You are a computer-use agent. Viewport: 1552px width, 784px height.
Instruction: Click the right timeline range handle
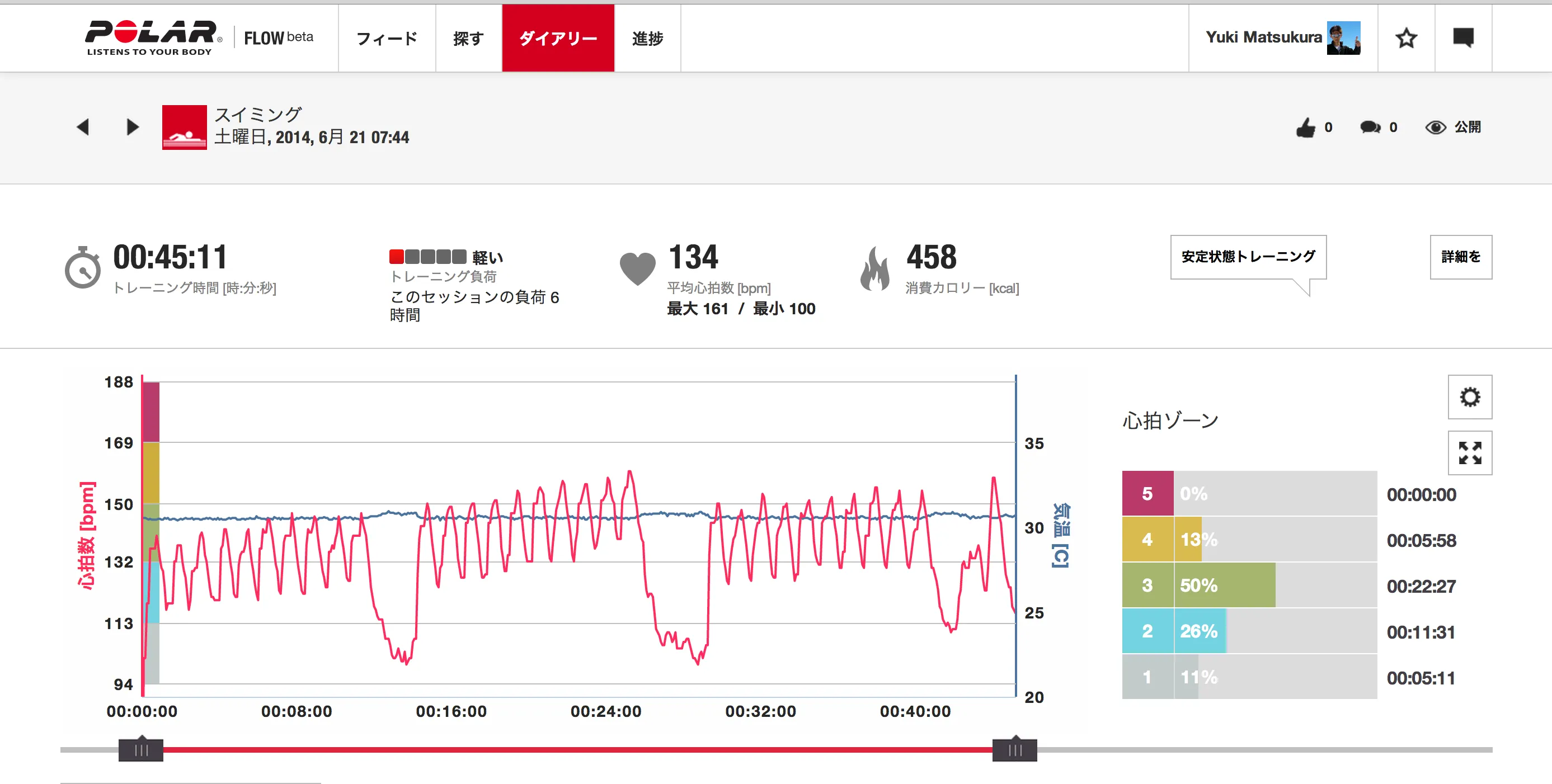click(1014, 750)
